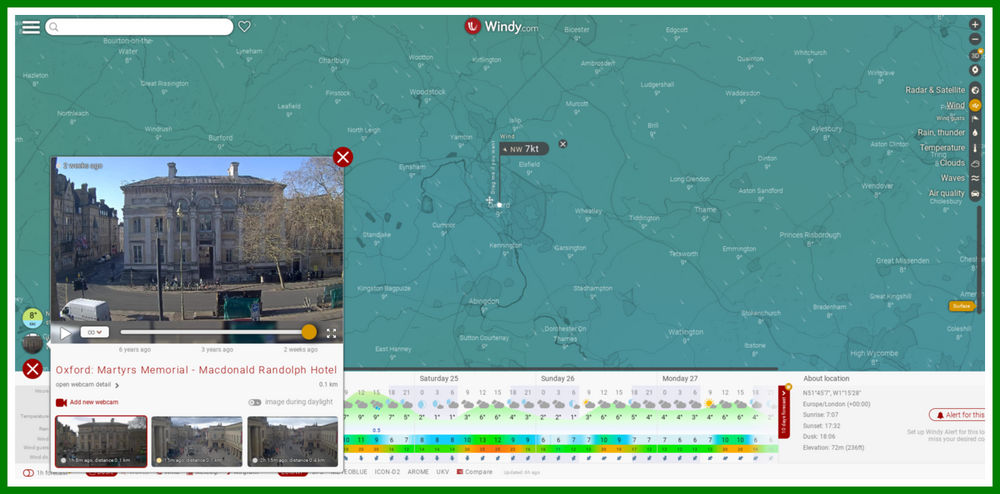The image size is (1000, 494).
Task: Click the Radar & Satellite label
Action: point(935,90)
